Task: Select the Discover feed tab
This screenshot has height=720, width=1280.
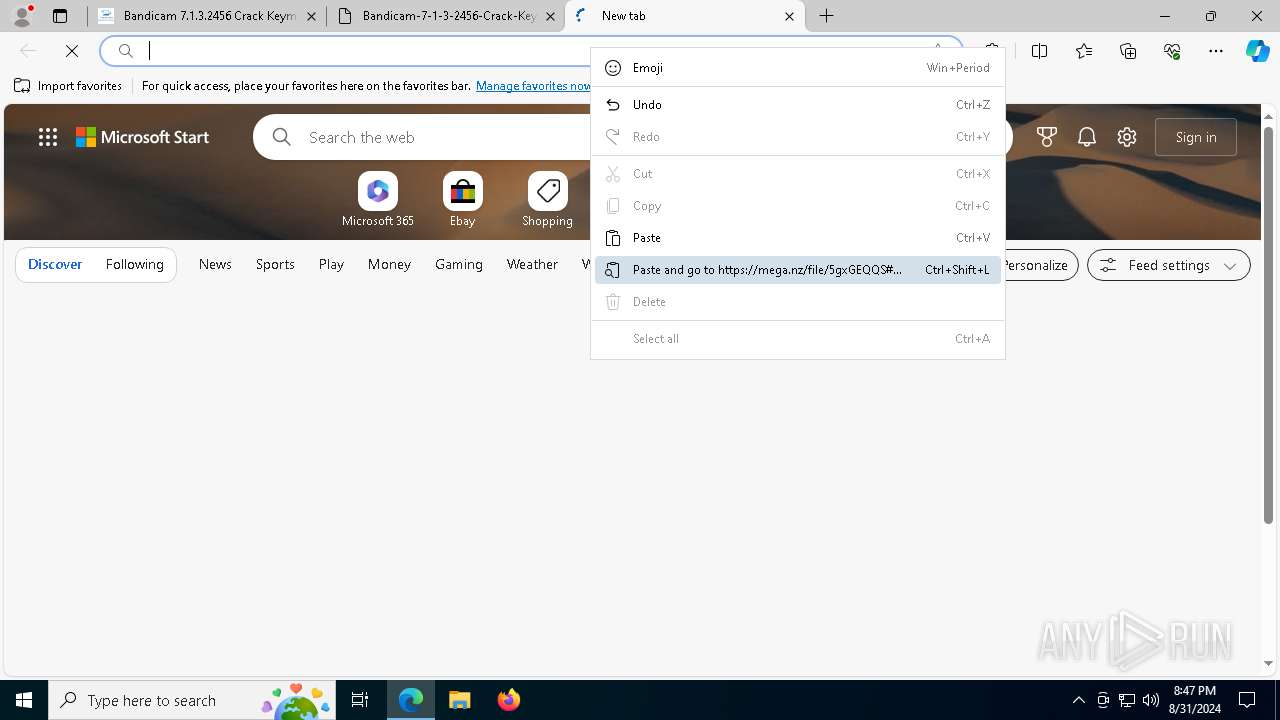Action: click(x=55, y=265)
